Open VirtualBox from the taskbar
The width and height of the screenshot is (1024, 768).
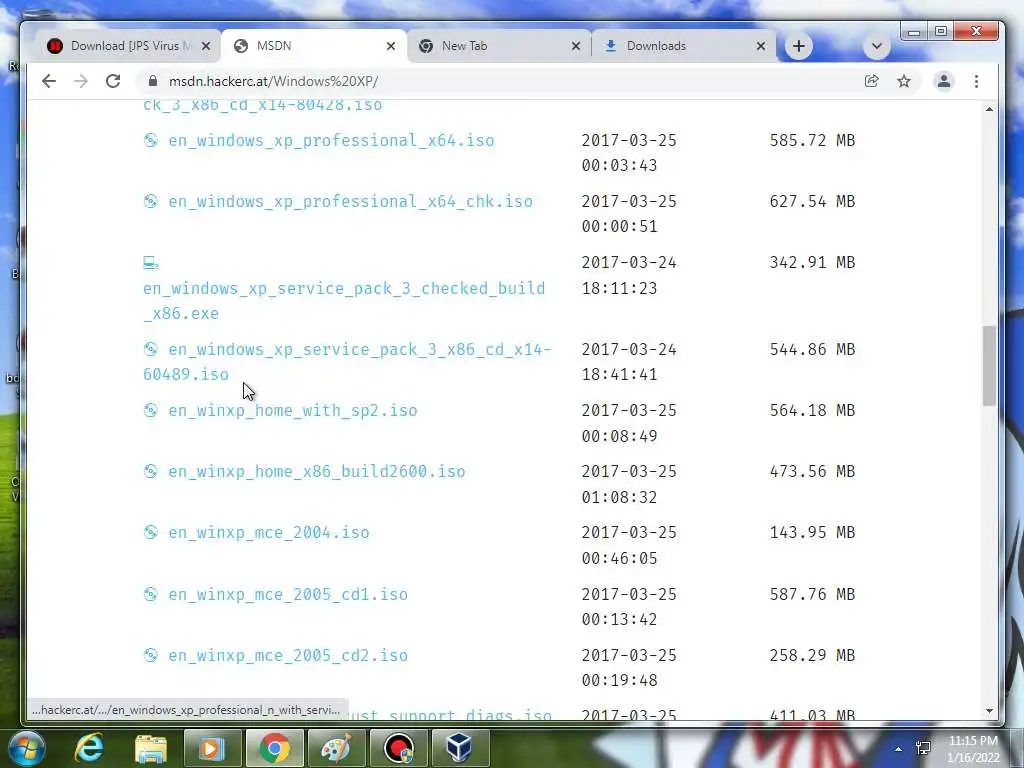[459, 748]
